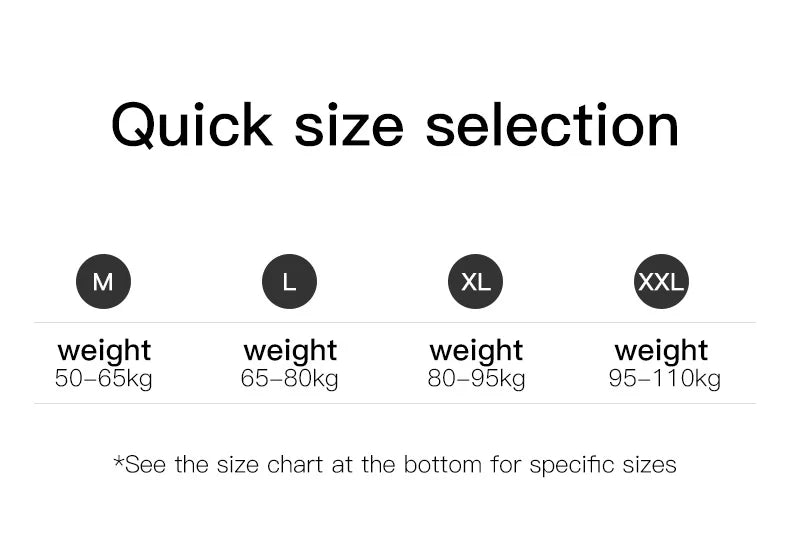Click the weight label under M

104,351
